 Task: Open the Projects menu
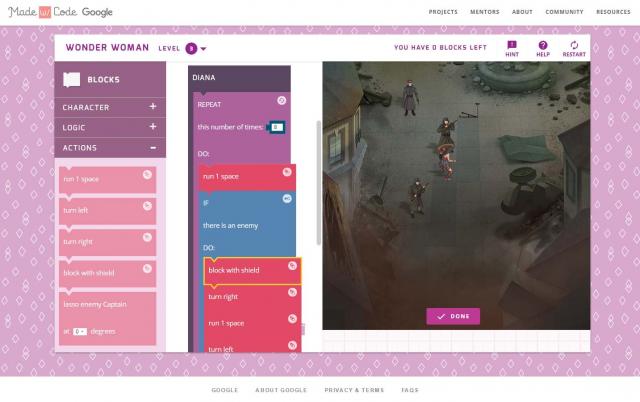pyautogui.click(x=443, y=11)
